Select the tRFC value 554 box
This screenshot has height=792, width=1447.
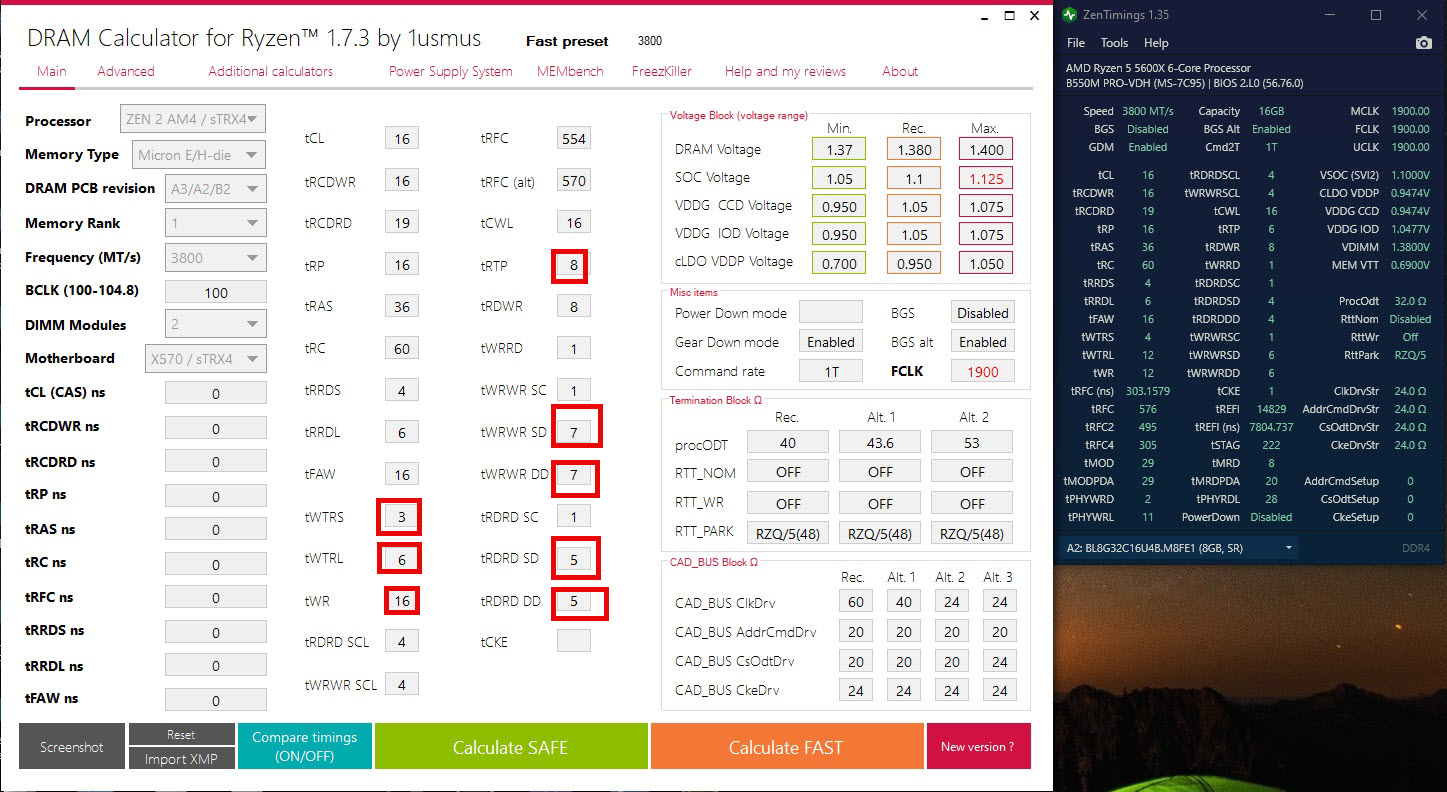573,139
